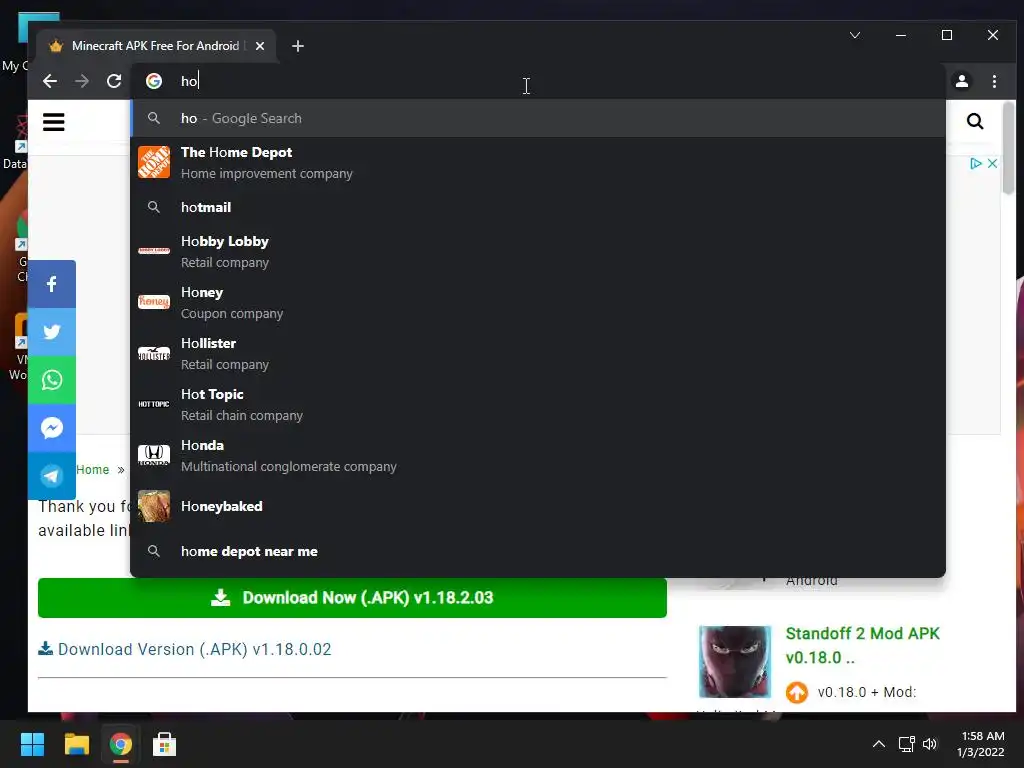Open Microsoft Store from the taskbar
Screen dimensions: 1024x768
click(165, 744)
